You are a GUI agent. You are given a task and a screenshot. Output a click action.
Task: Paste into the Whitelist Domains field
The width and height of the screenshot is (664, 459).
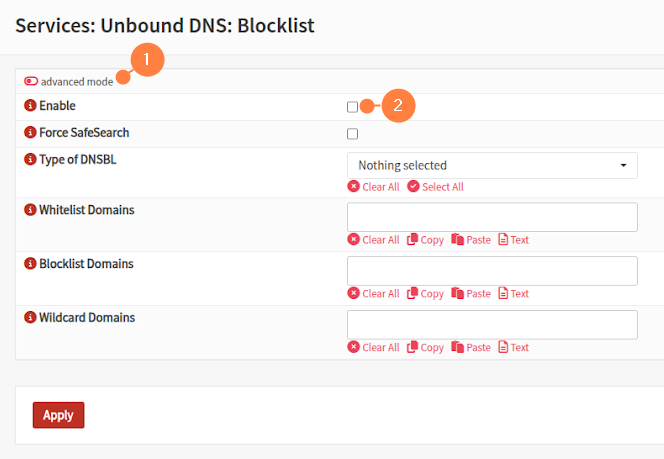[x=471, y=240]
